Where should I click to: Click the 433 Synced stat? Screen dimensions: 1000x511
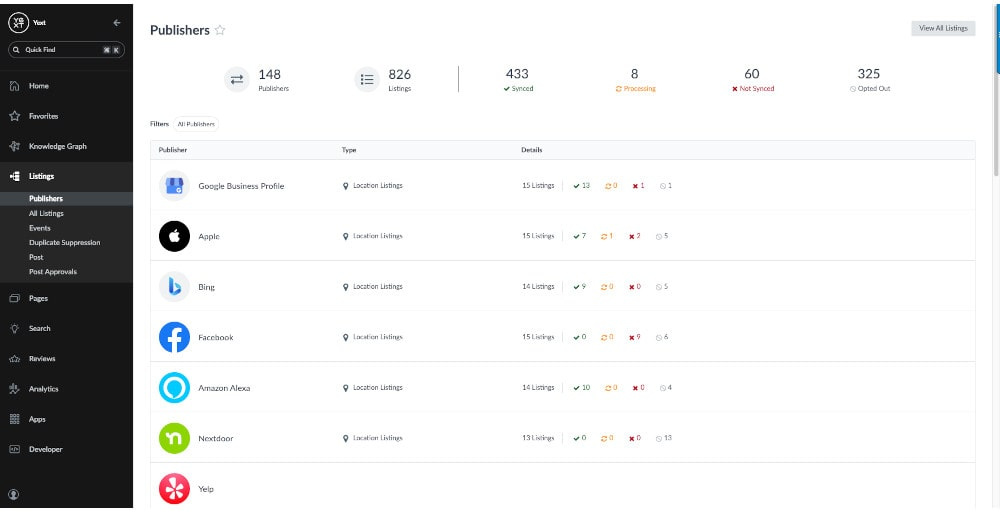click(x=517, y=80)
